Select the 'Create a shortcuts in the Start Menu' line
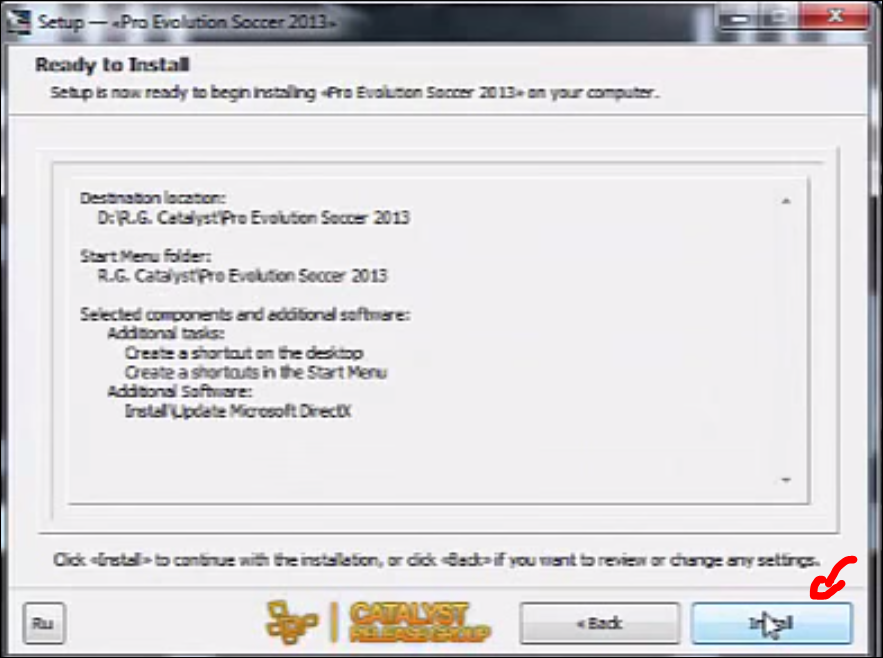This screenshot has height=658, width=883. [256, 372]
